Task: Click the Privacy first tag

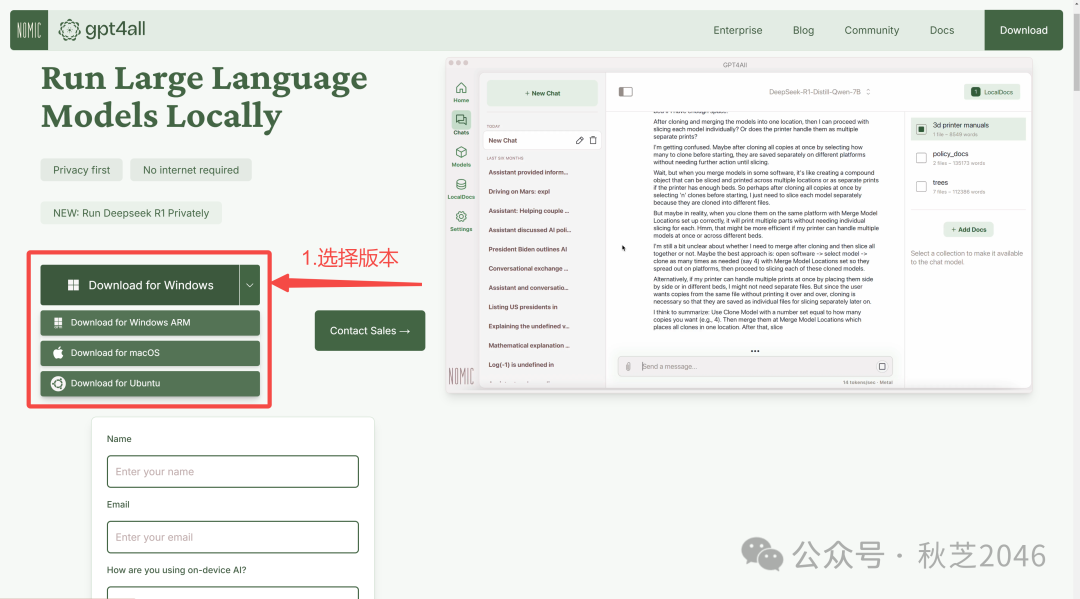Action: (81, 170)
